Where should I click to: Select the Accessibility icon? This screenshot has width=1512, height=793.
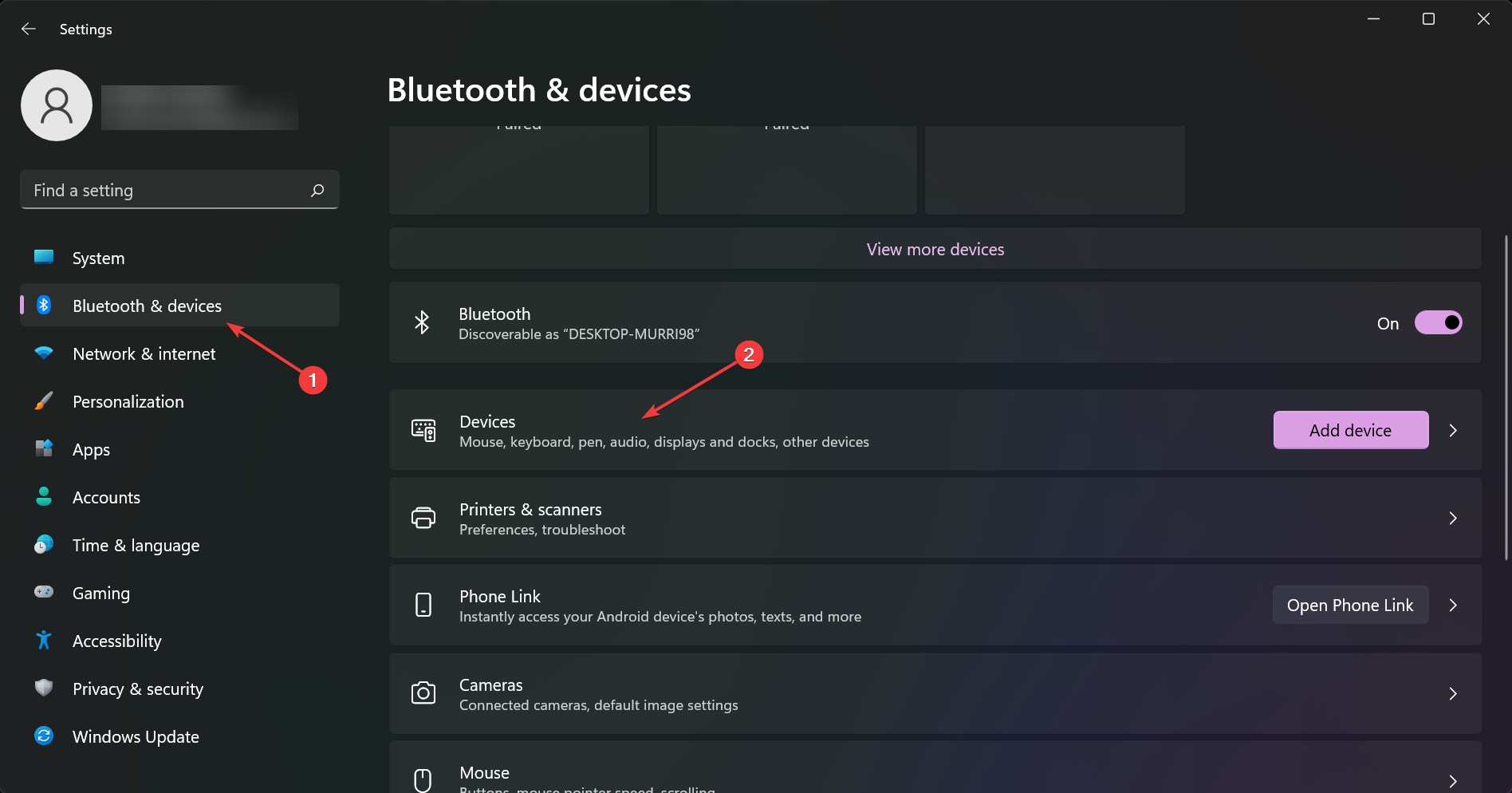click(x=44, y=641)
